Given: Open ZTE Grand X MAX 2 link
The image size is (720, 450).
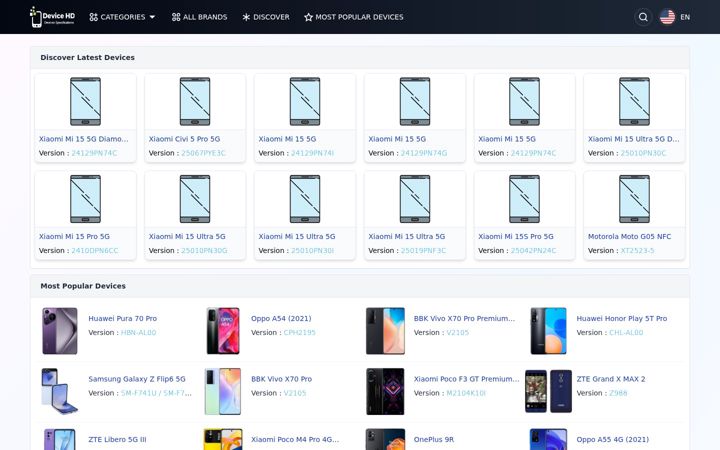Looking at the screenshot, I should coord(611,379).
